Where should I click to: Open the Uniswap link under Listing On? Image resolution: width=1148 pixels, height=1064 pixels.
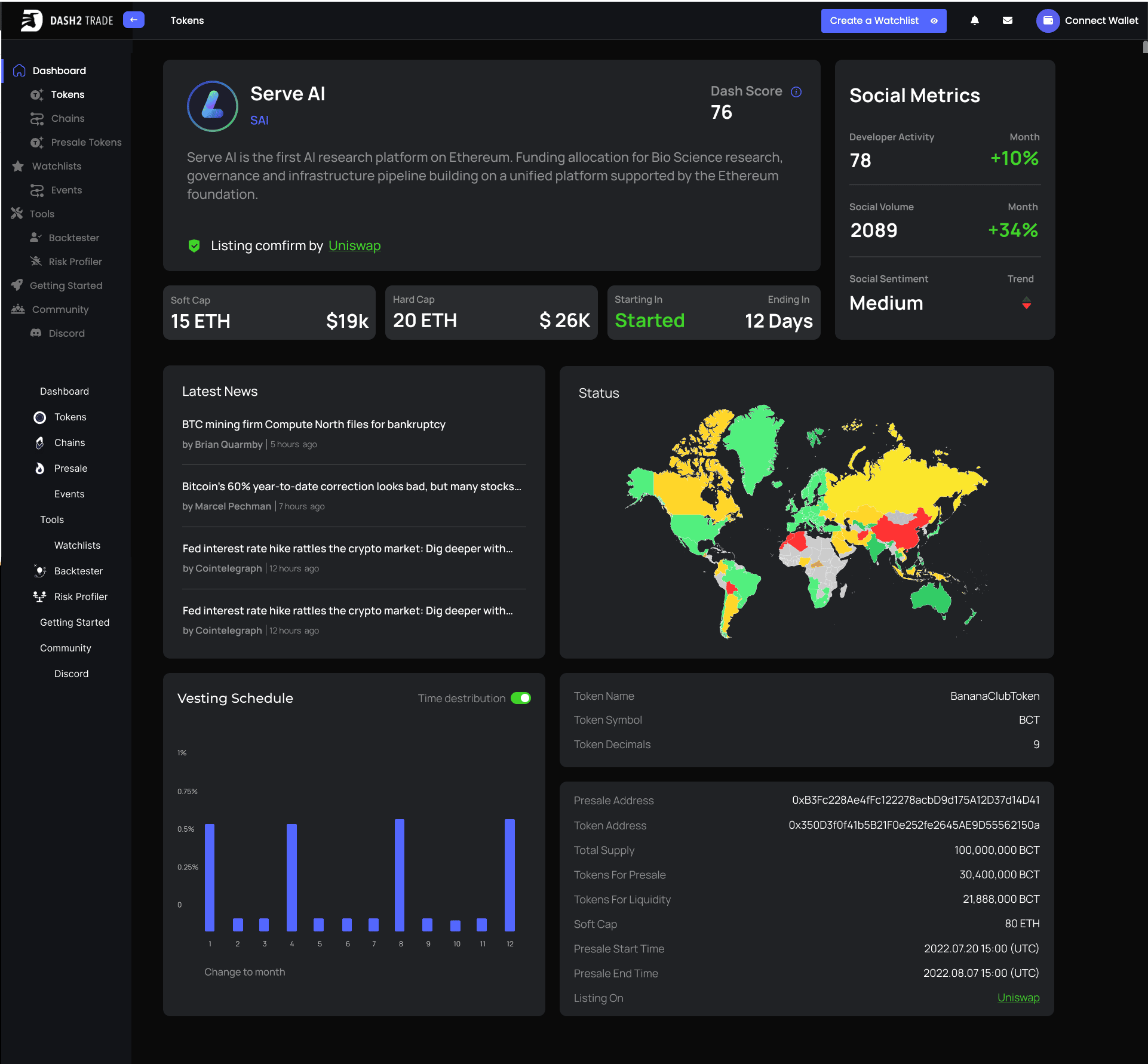1018,998
